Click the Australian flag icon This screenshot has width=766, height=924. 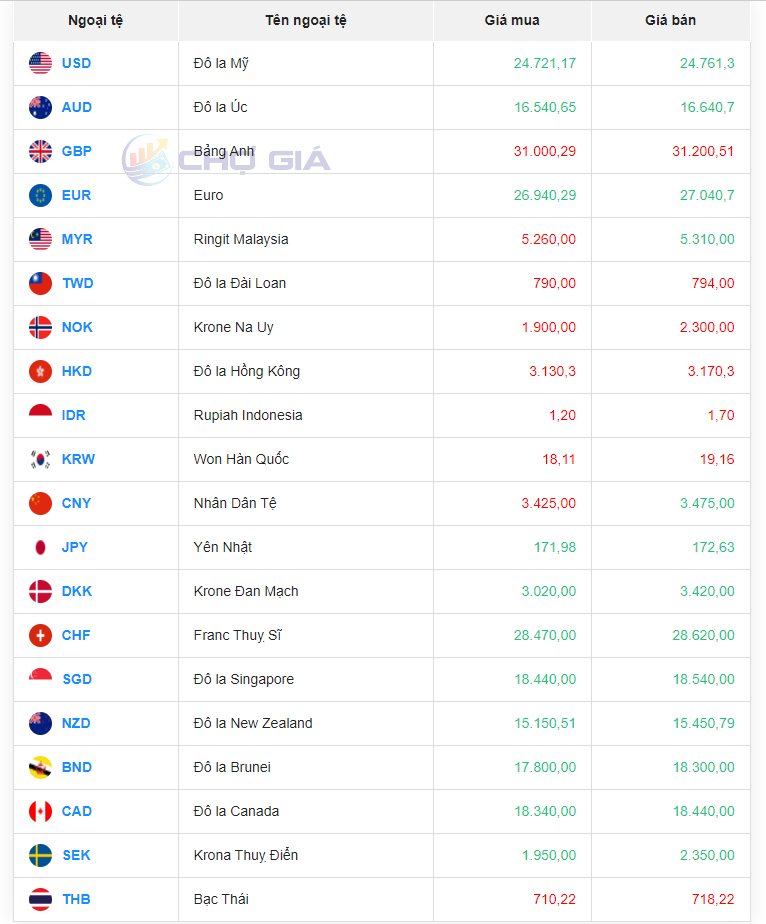40,107
